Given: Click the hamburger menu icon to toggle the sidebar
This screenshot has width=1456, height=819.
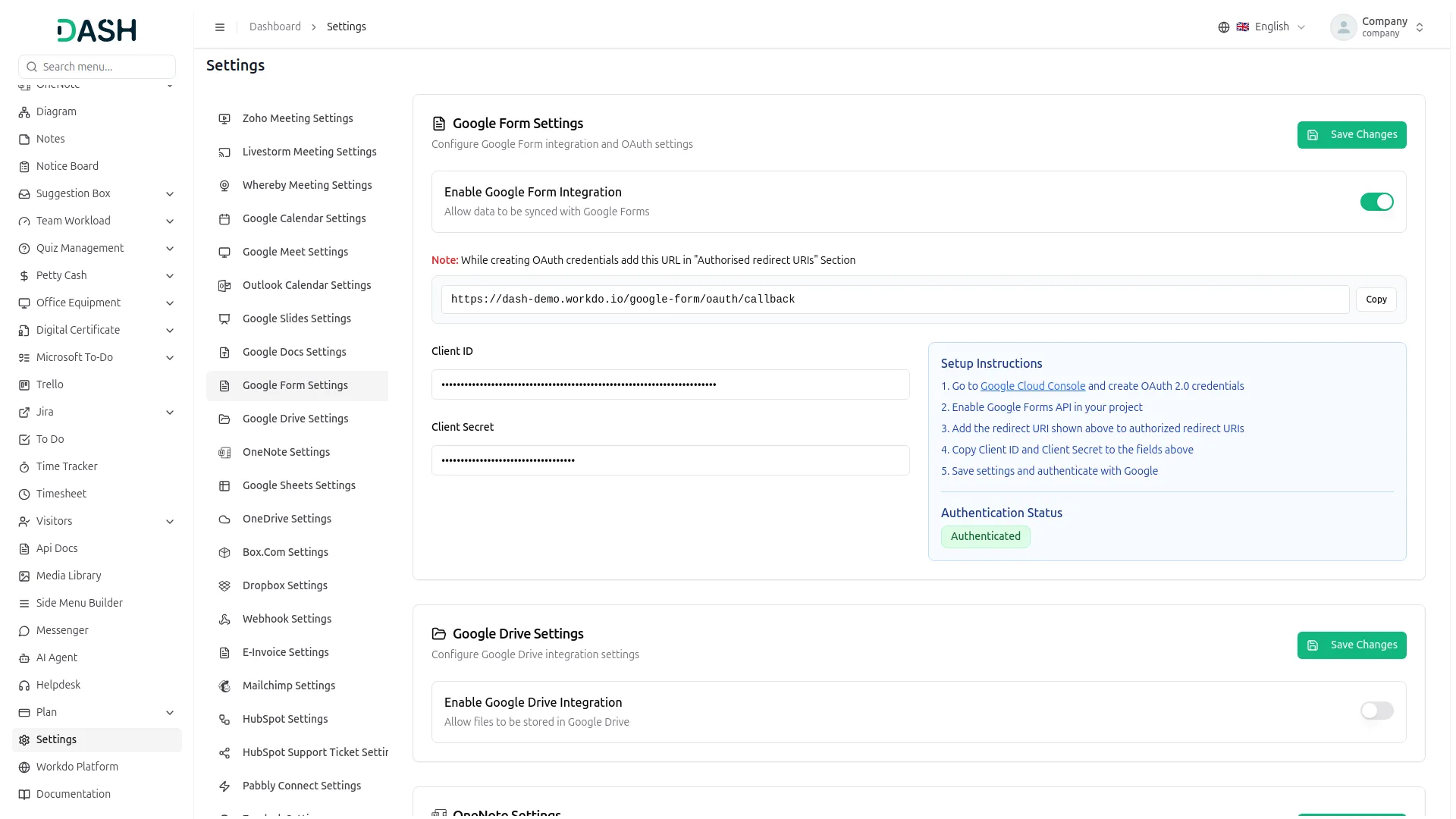Looking at the screenshot, I should [220, 27].
